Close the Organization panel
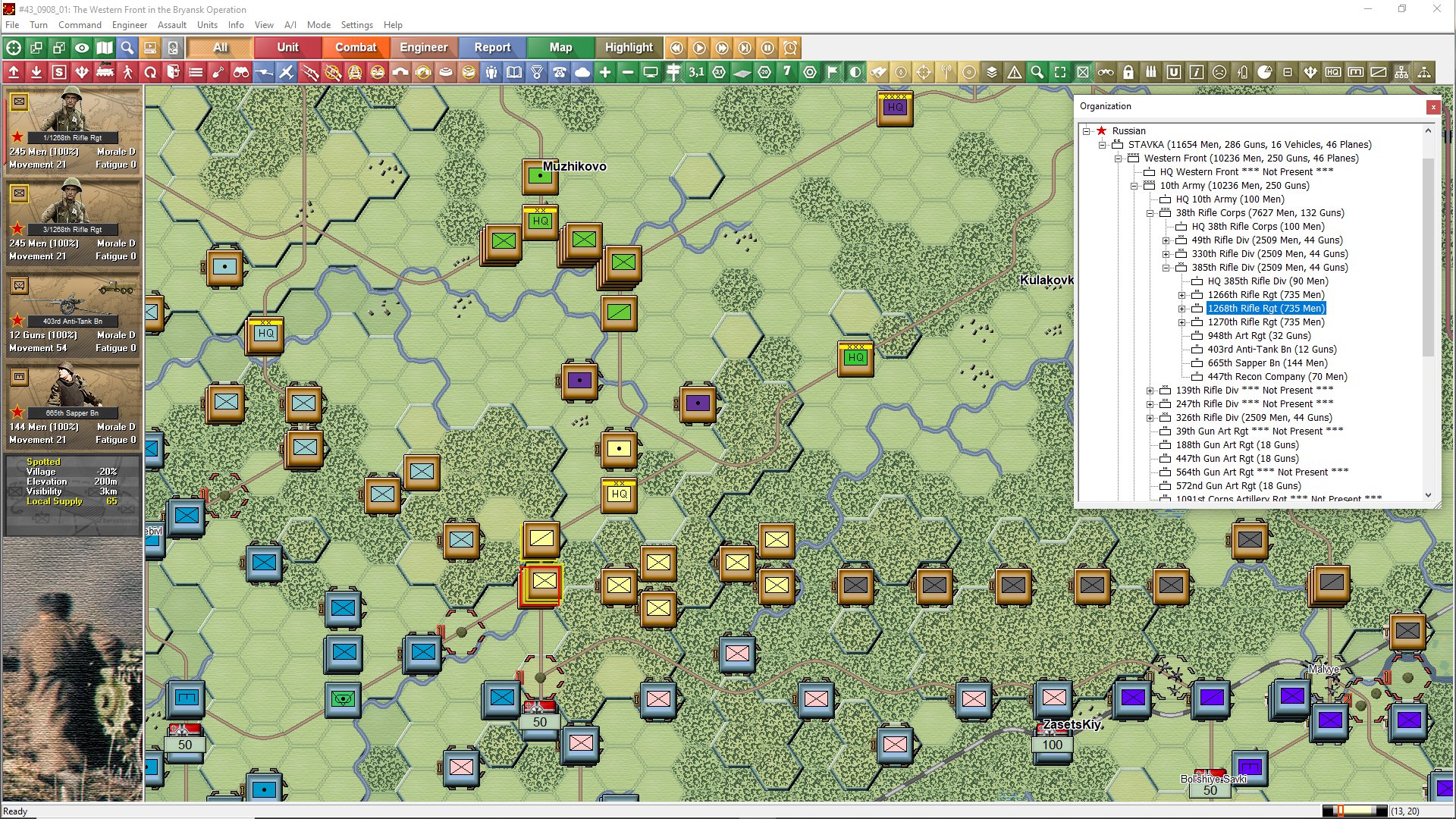1456x819 pixels. point(1432,107)
